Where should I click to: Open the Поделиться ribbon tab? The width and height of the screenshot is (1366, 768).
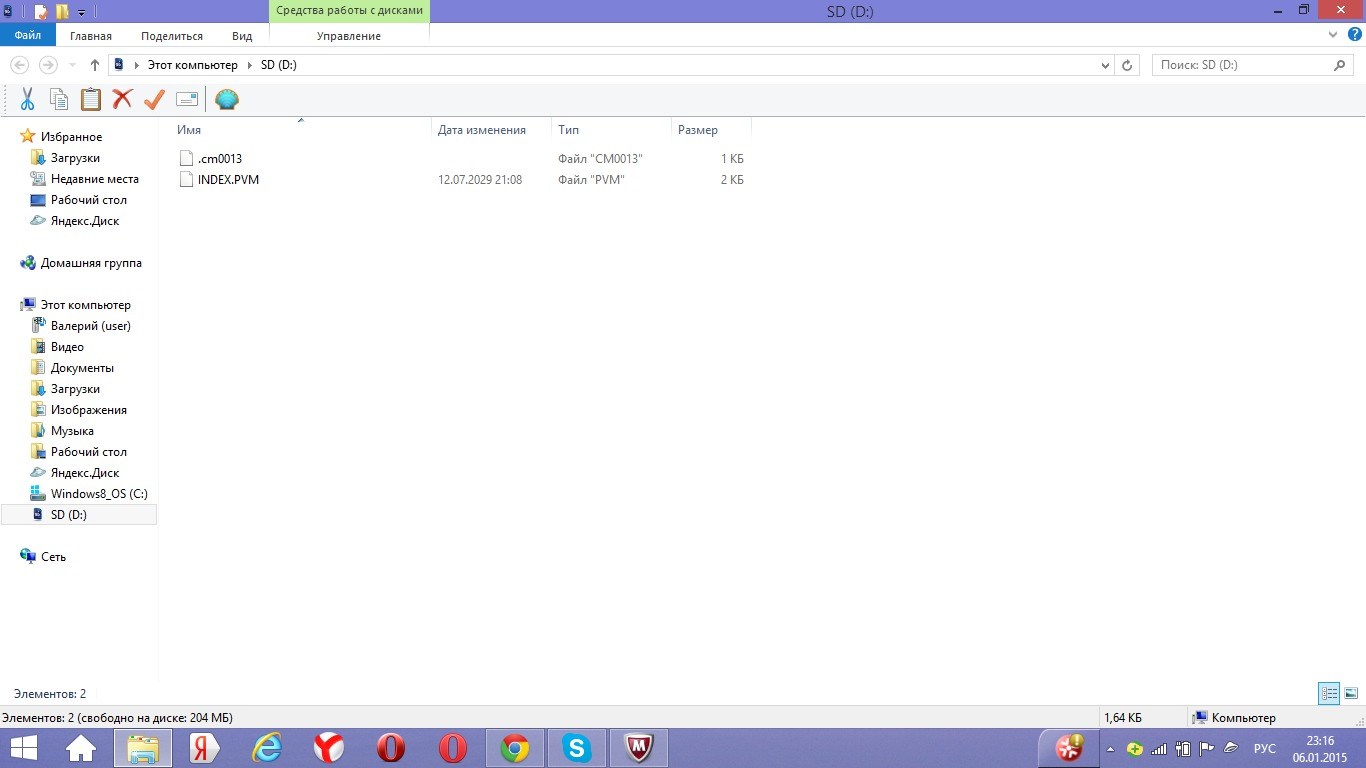[172, 36]
